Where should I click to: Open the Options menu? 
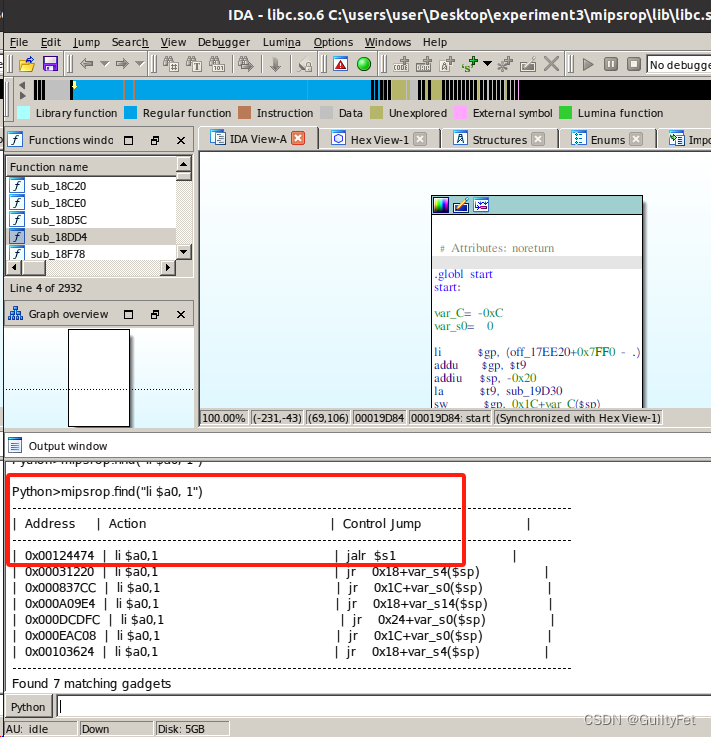[333, 42]
